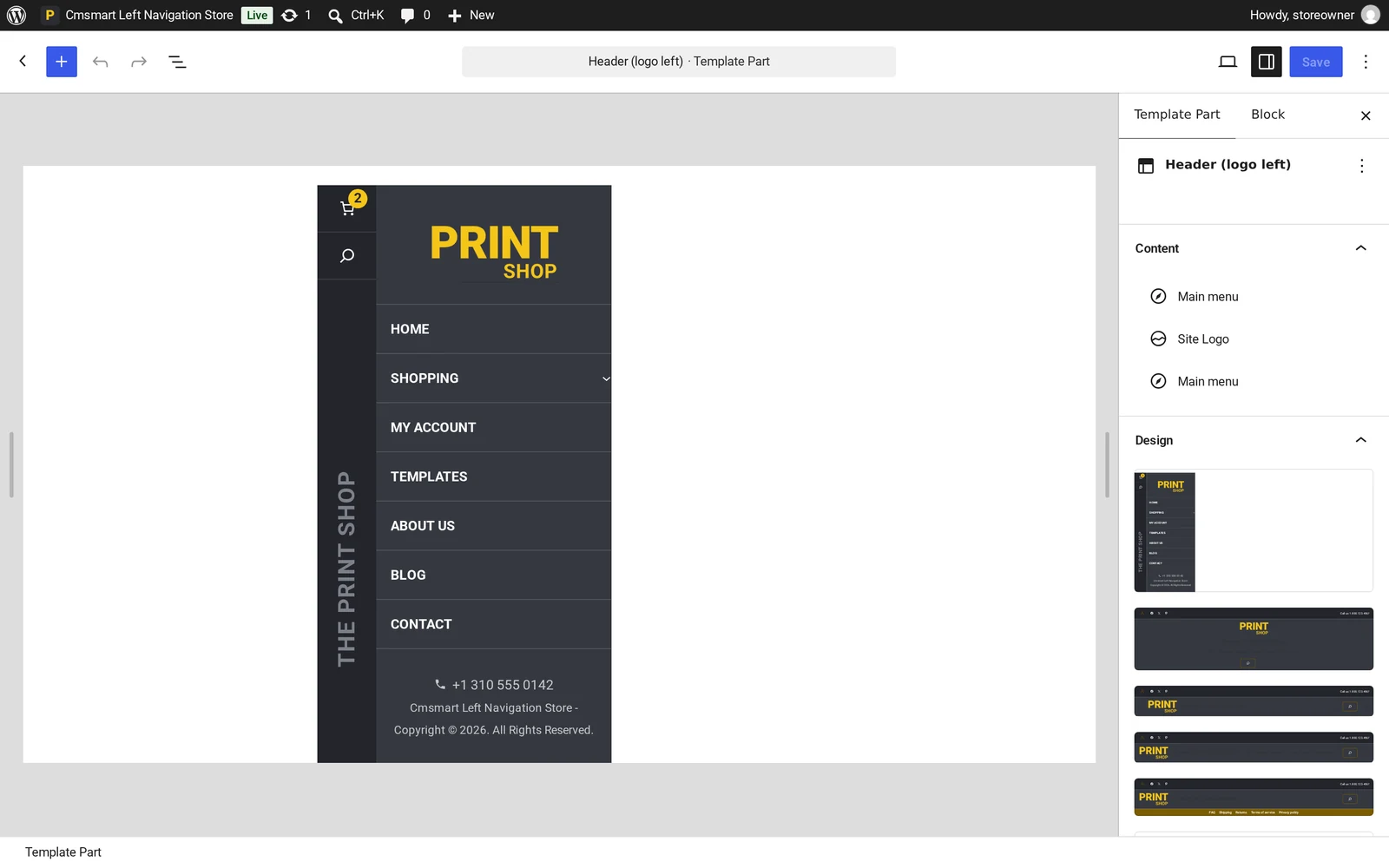This screenshot has width=1389, height=868.
Task: Click the Live status badge
Action: (x=257, y=15)
